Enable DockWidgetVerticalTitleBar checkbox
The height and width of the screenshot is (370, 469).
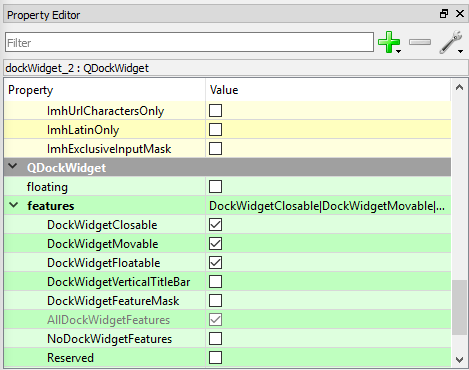pyautogui.click(x=215, y=282)
